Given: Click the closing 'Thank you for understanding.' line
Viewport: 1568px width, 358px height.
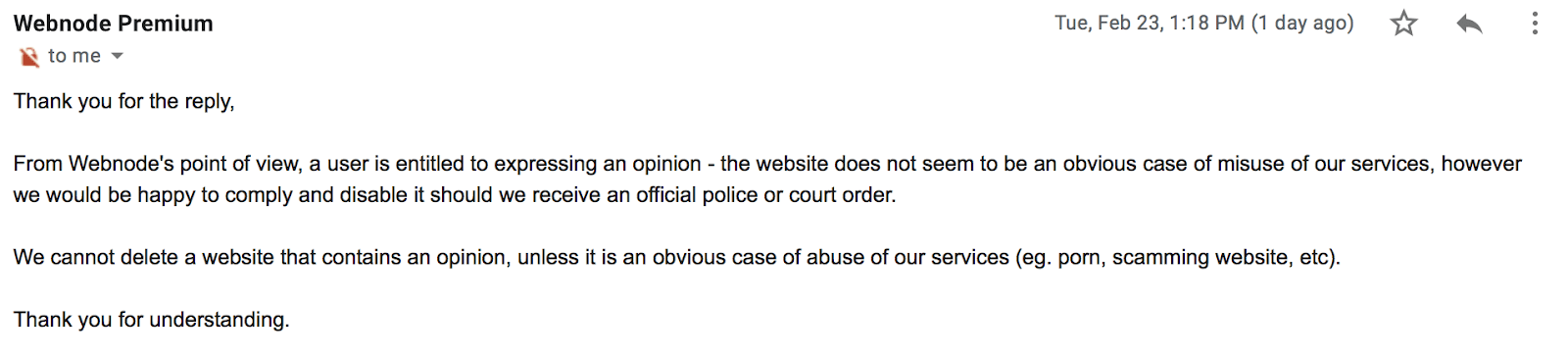Looking at the screenshot, I should pyautogui.click(x=152, y=320).
